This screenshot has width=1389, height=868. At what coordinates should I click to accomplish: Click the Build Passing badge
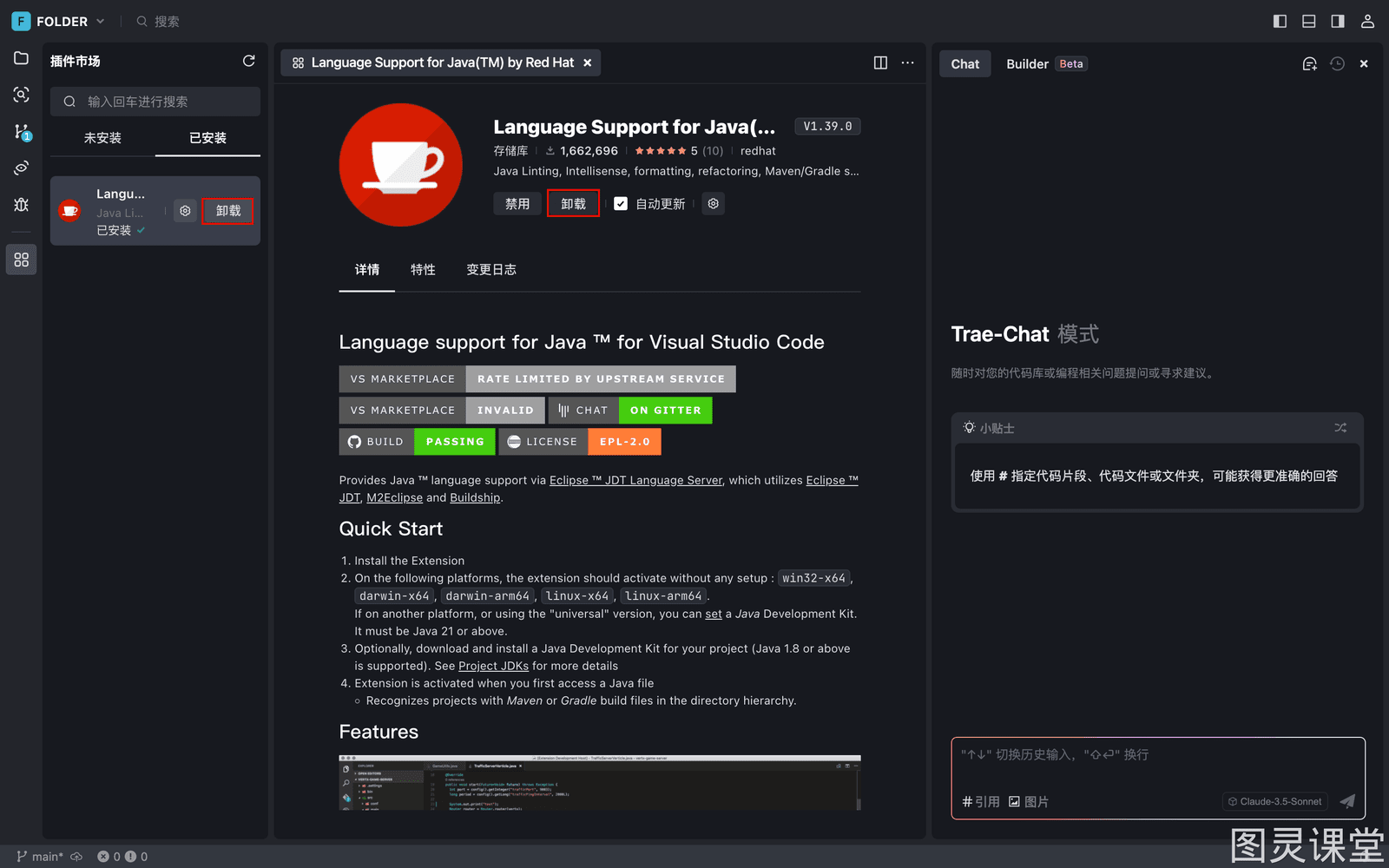417,441
